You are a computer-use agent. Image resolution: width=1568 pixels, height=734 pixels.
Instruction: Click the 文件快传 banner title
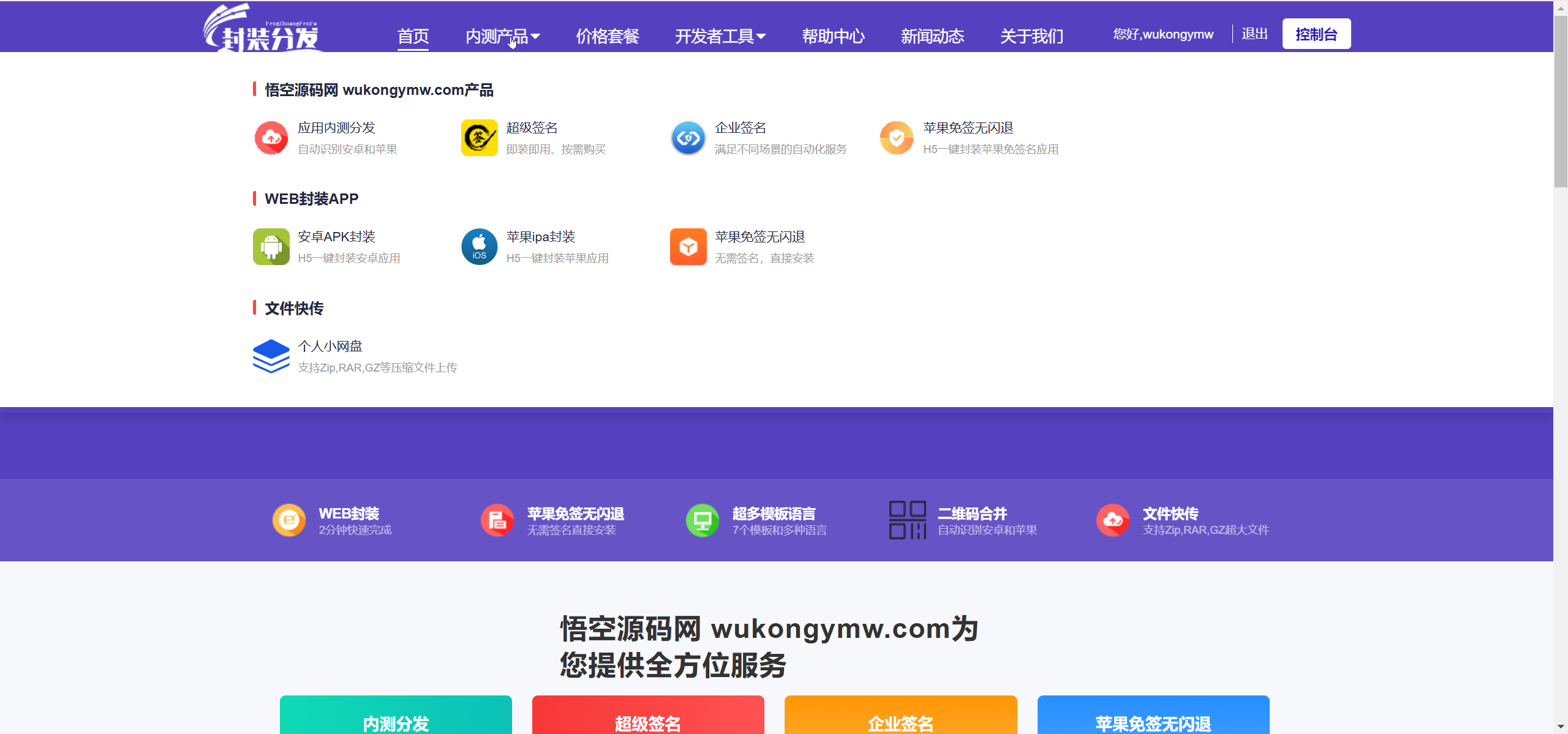(x=1170, y=514)
